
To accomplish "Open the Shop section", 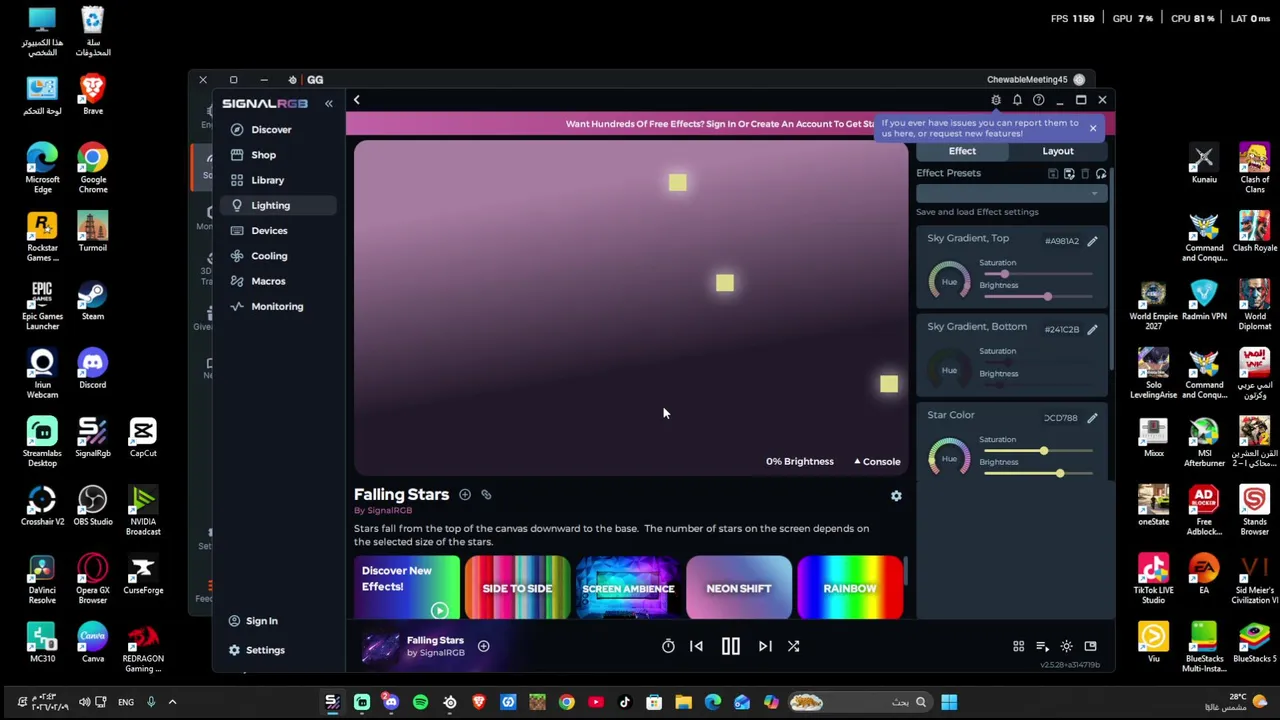I will point(263,155).
